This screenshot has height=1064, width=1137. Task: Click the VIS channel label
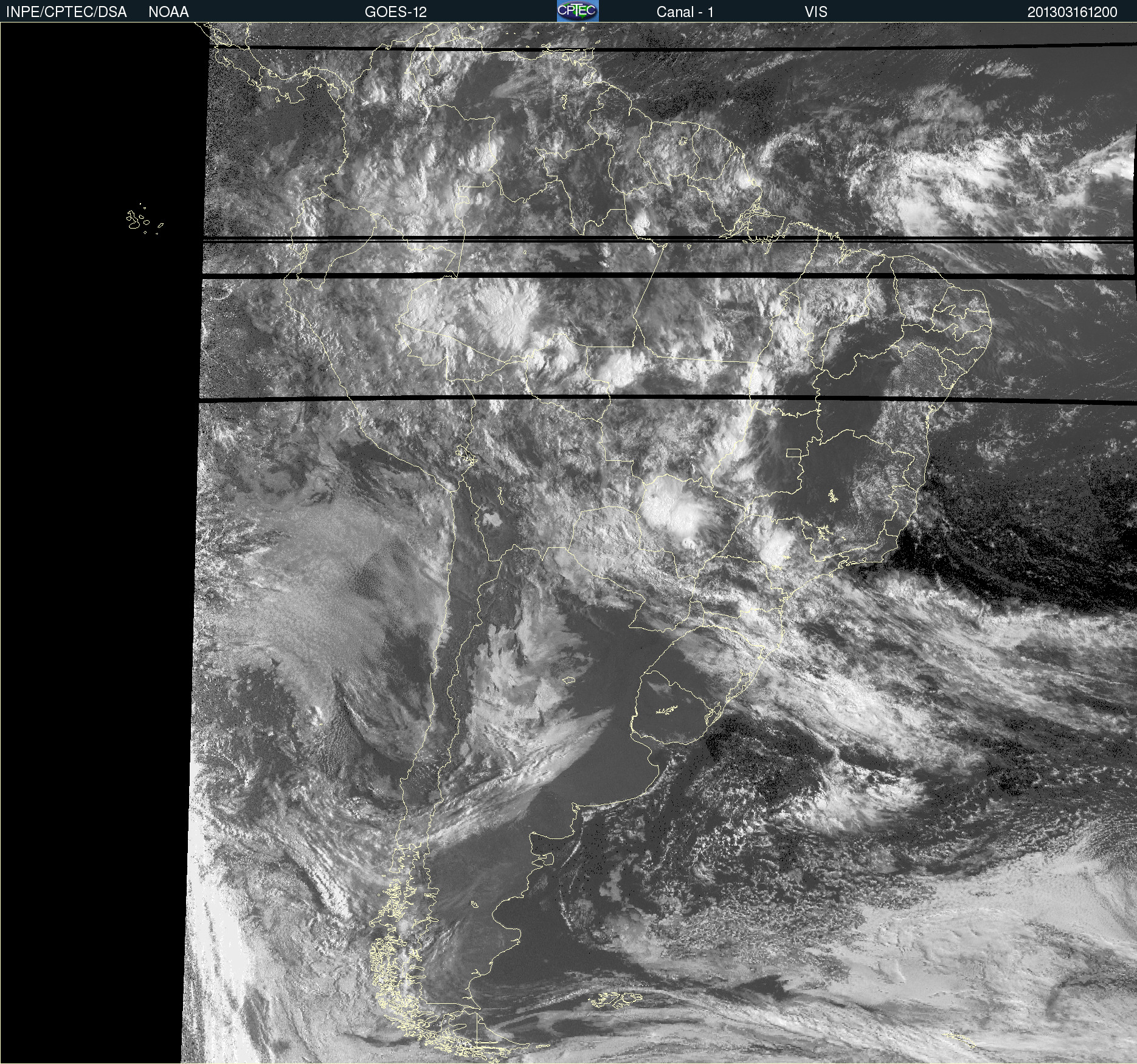point(816,12)
